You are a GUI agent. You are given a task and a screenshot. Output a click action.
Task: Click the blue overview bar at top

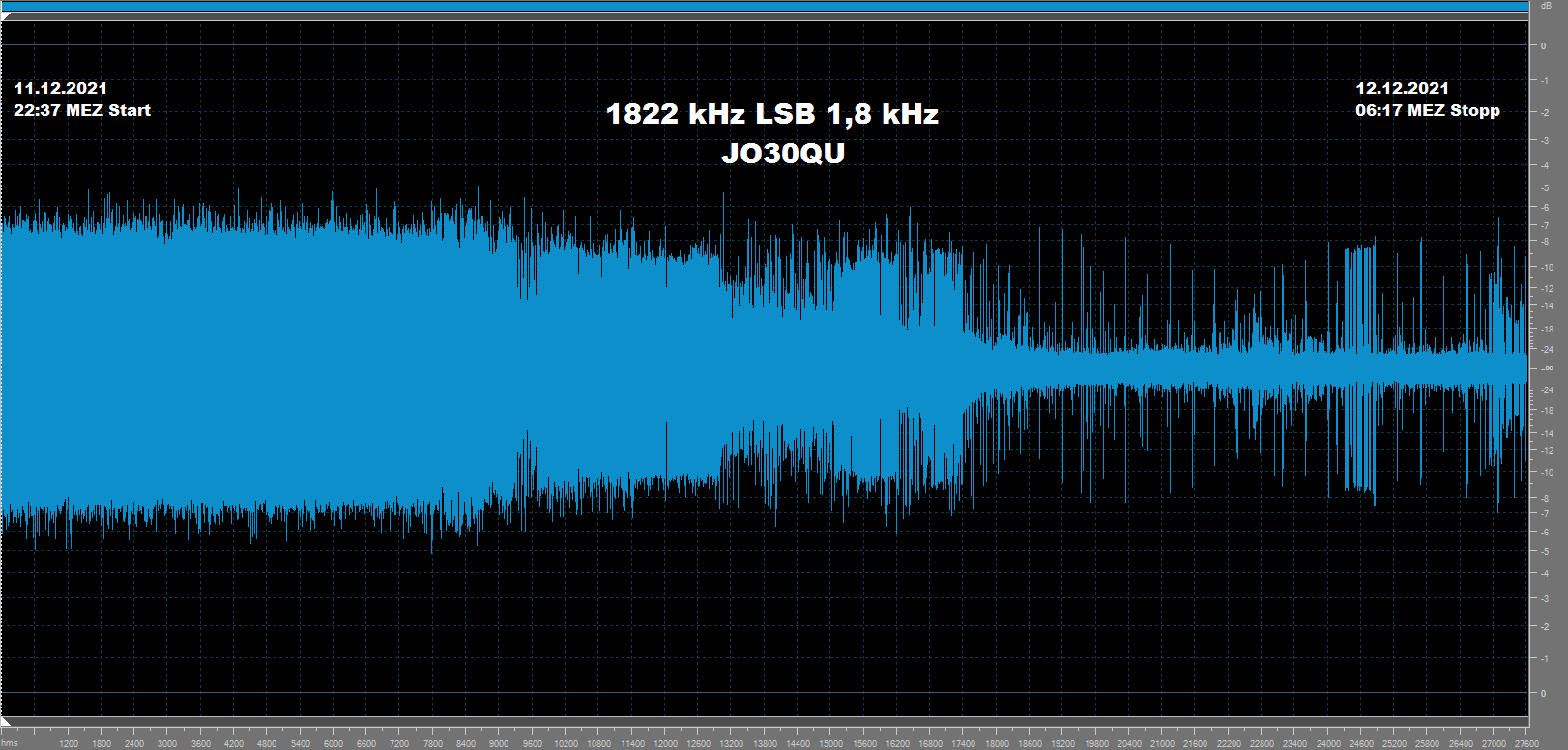click(x=764, y=6)
